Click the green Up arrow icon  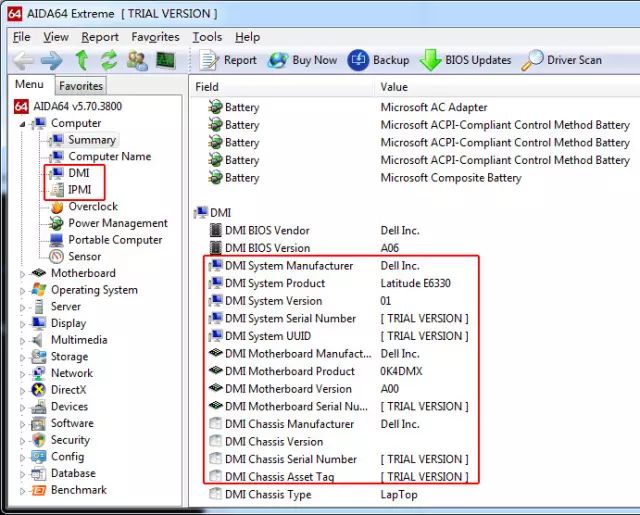(82, 60)
